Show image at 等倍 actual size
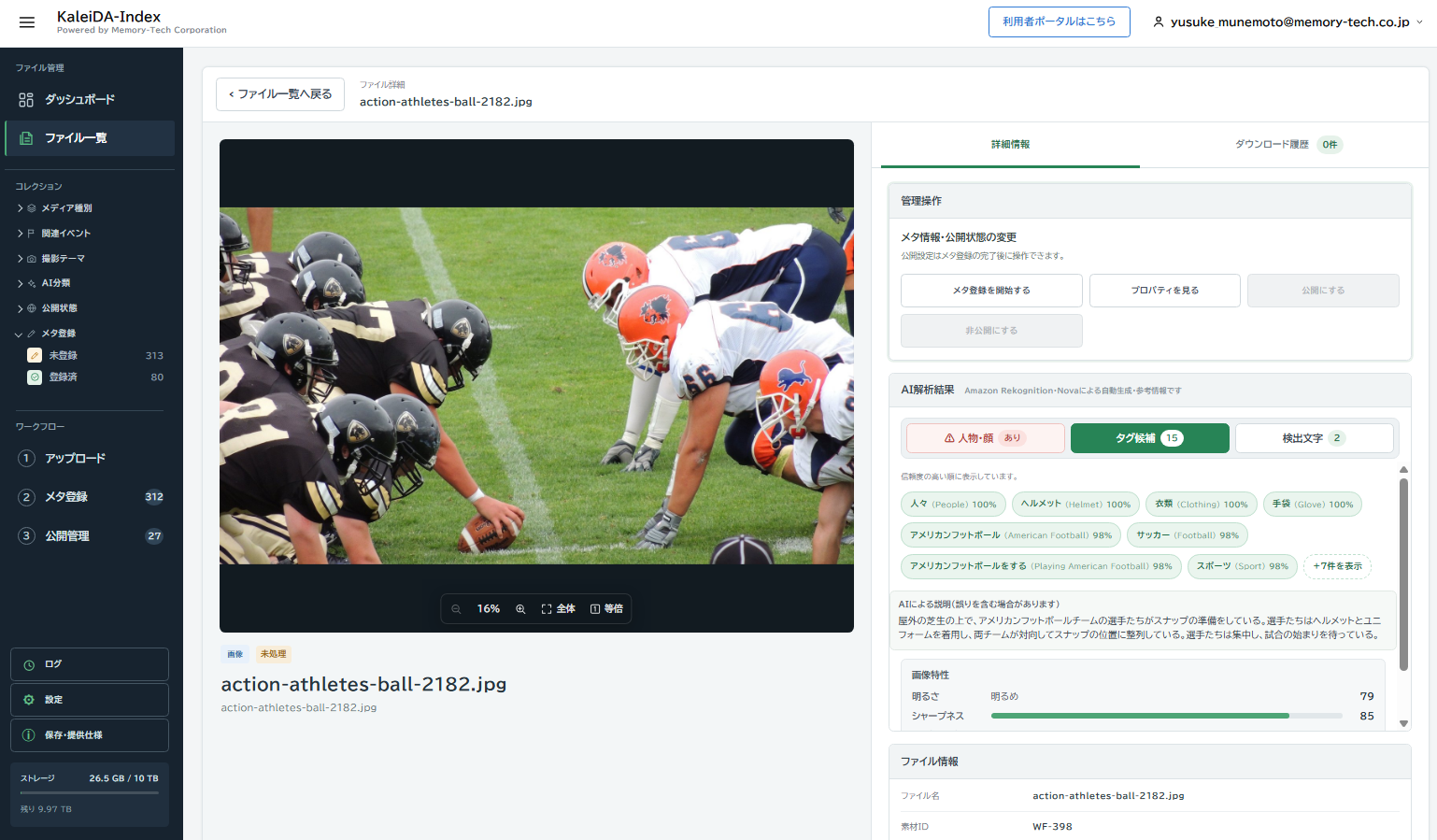1437x840 pixels. point(606,609)
